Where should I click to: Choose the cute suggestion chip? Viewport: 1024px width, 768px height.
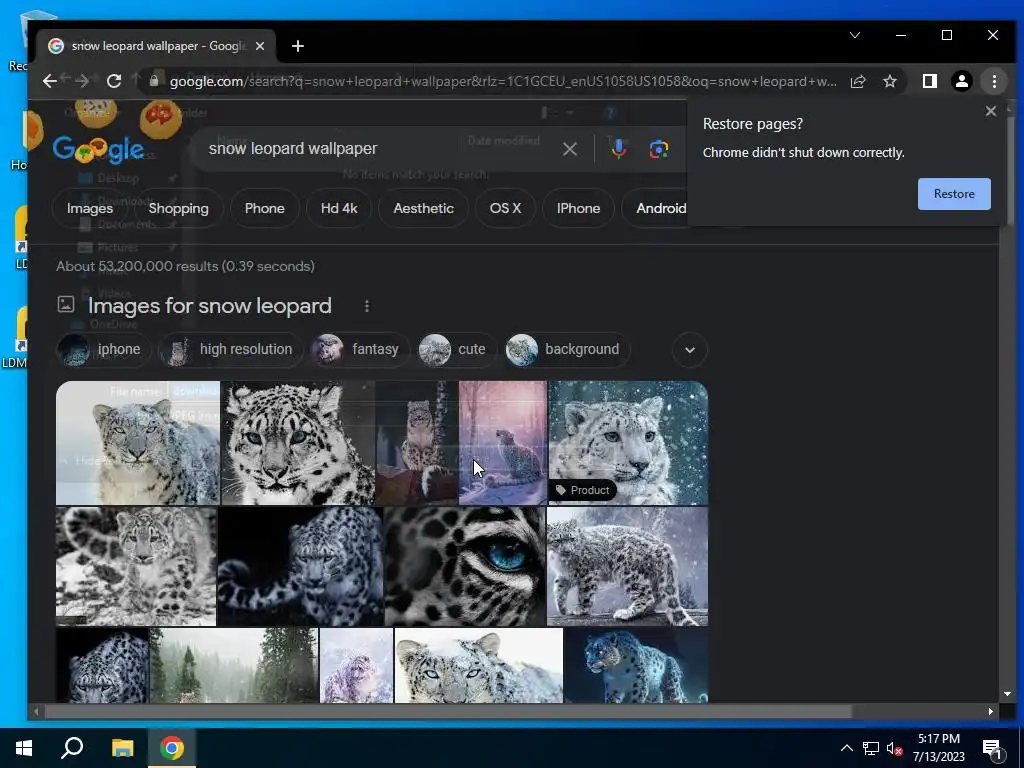[456, 349]
